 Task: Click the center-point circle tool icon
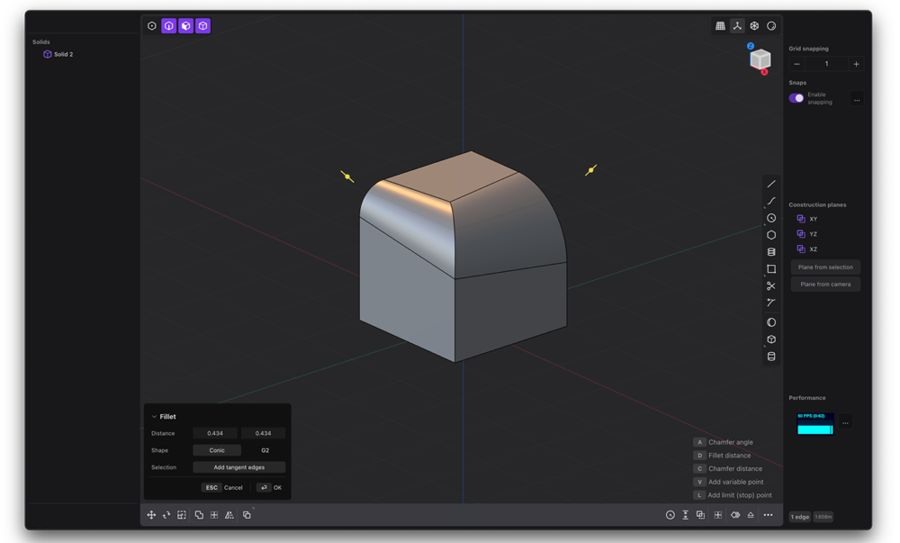[771, 218]
